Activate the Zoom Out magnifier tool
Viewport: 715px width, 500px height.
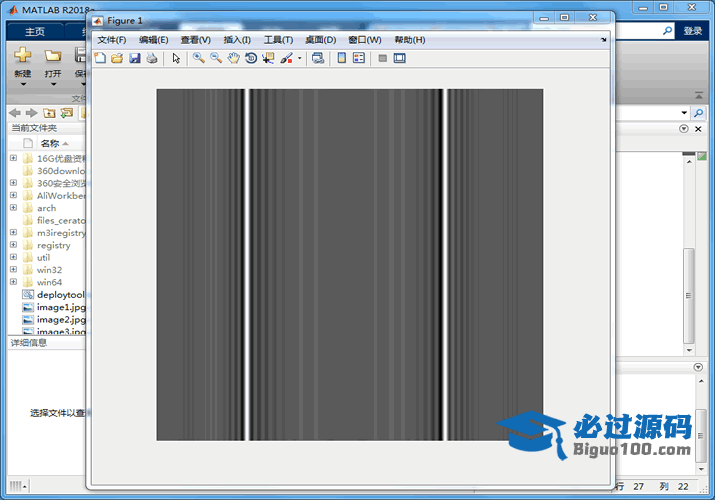pyautogui.click(x=216, y=58)
